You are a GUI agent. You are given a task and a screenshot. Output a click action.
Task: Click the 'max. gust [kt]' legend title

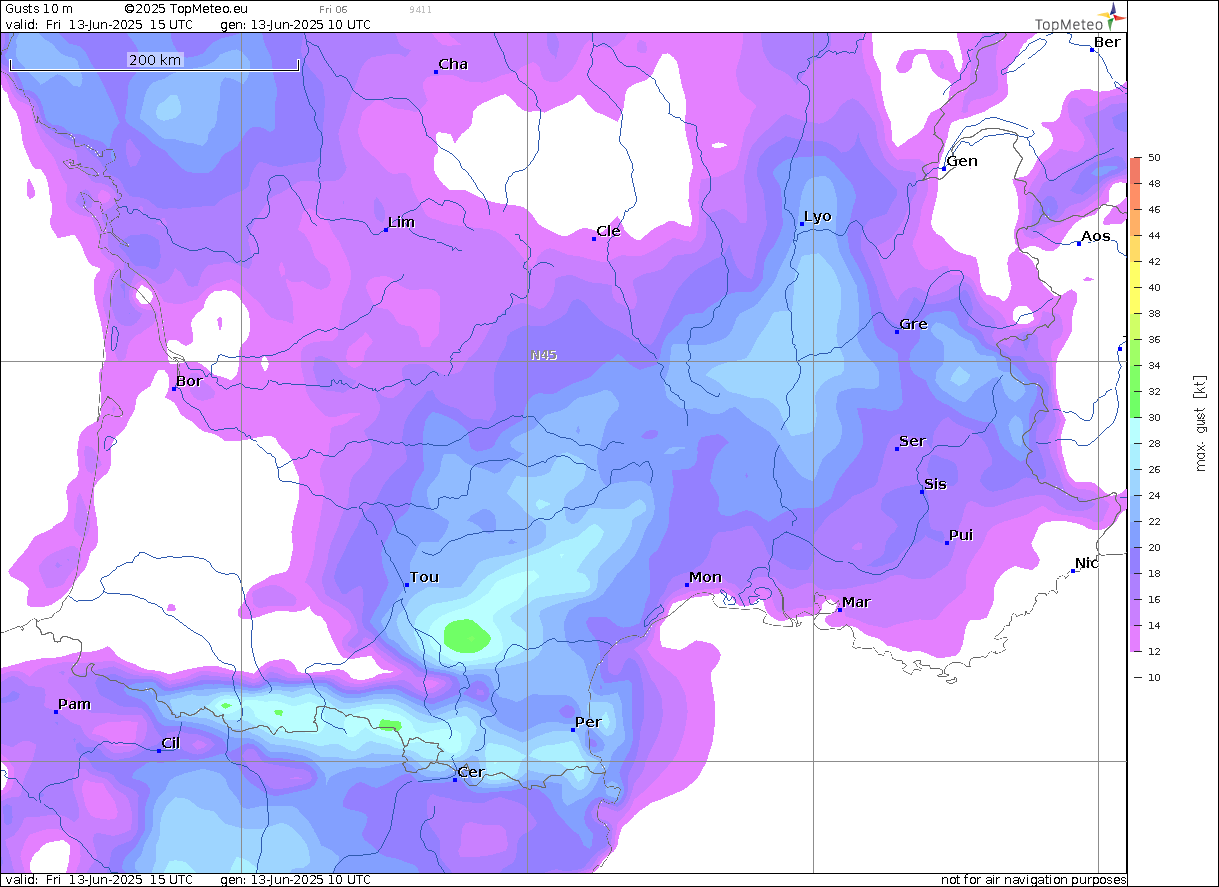point(1200,423)
